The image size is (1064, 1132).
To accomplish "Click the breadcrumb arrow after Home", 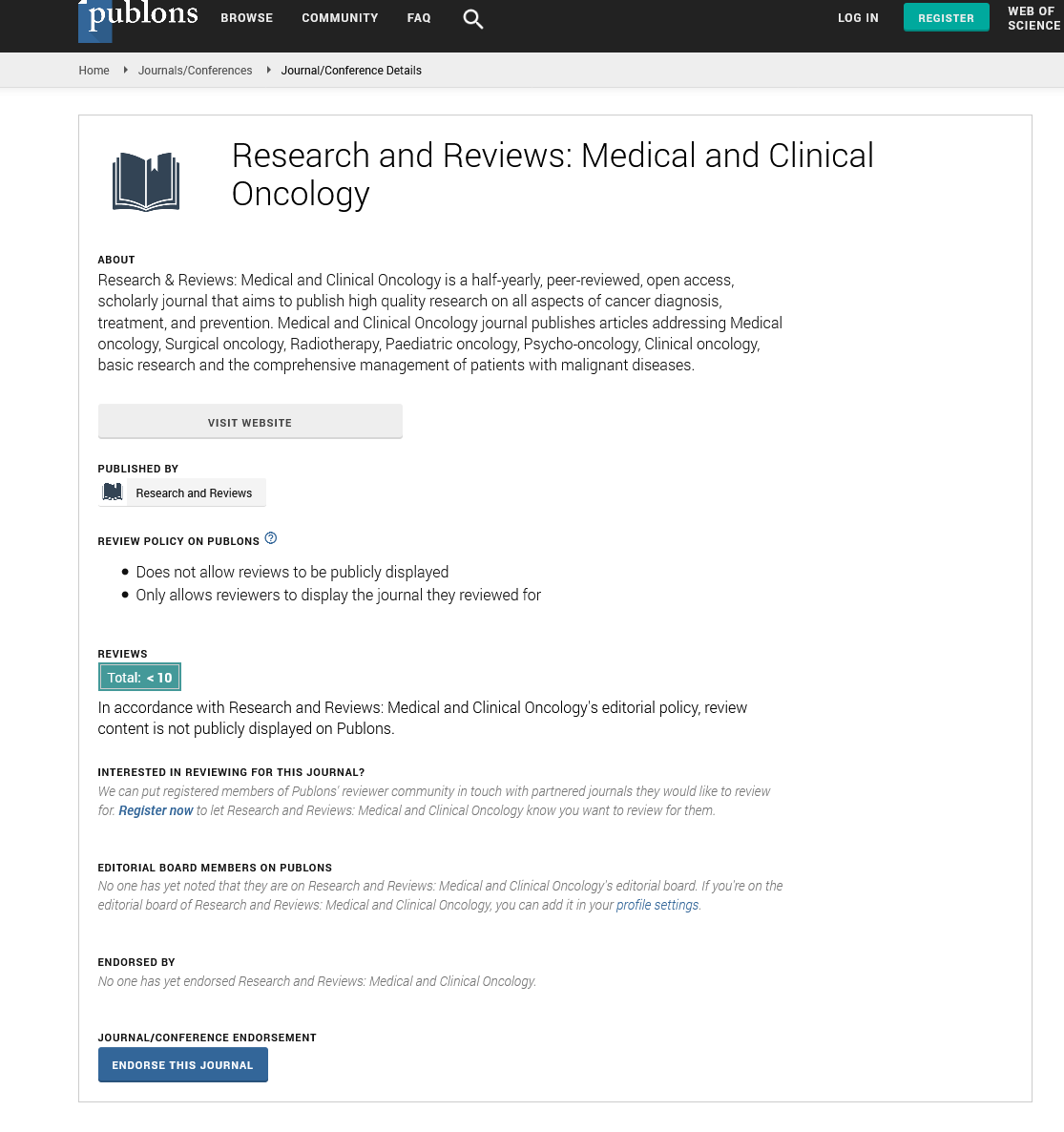I will pos(125,70).
